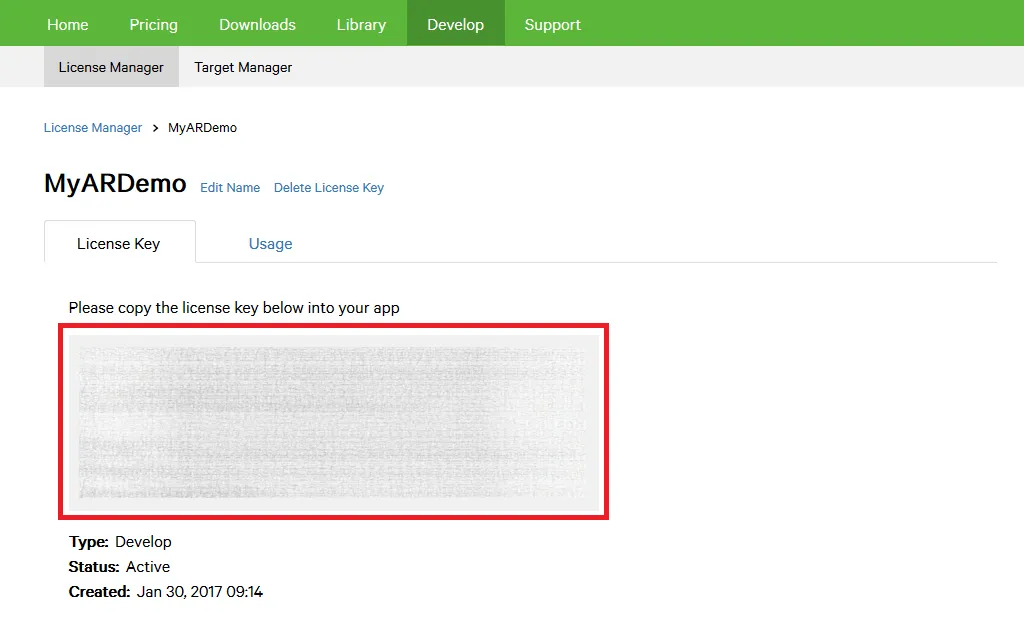Select License Manager in the gray sub-navigation bar
Image resolution: width=1024 pixels, height=624 pixels.
click(111, 67)
